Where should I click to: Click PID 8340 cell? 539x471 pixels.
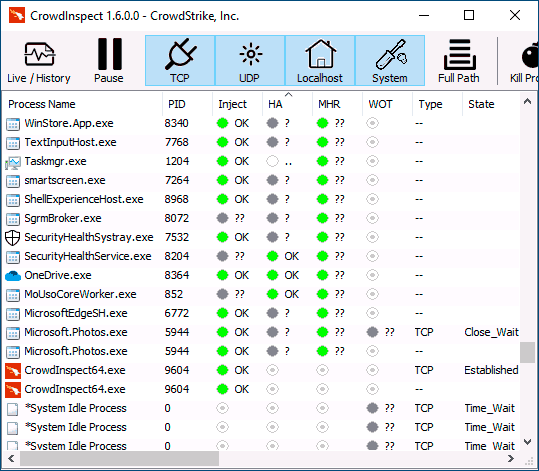(x=176, y=123)
